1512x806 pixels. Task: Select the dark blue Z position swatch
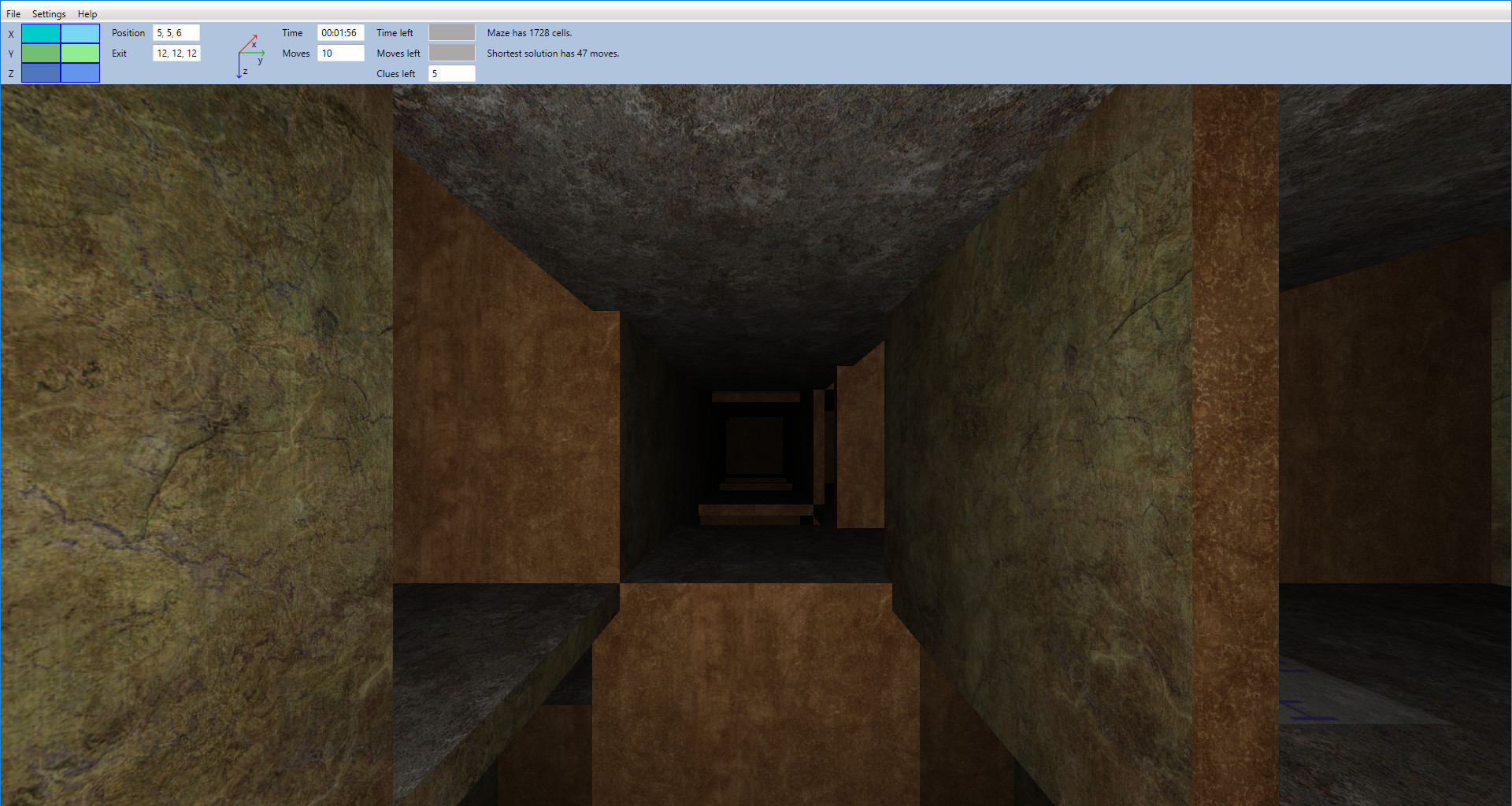[40, 72]
